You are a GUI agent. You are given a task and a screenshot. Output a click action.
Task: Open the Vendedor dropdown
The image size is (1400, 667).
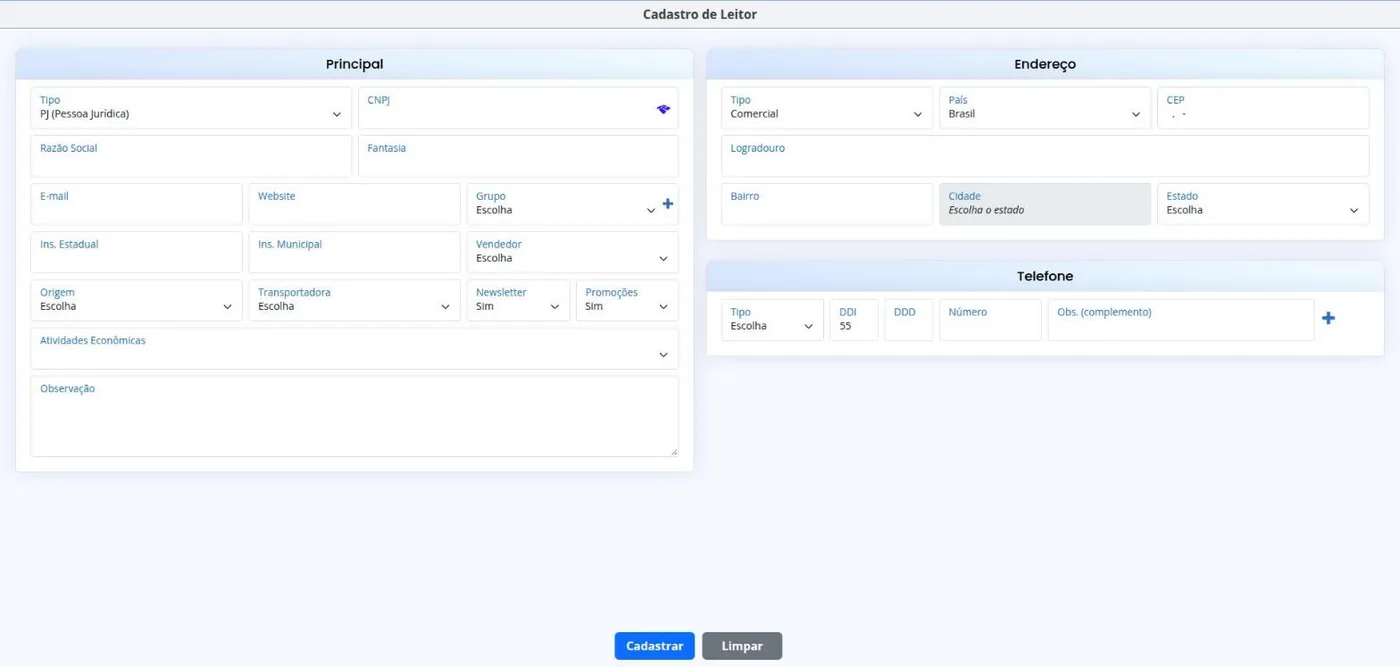click(572, 252)
